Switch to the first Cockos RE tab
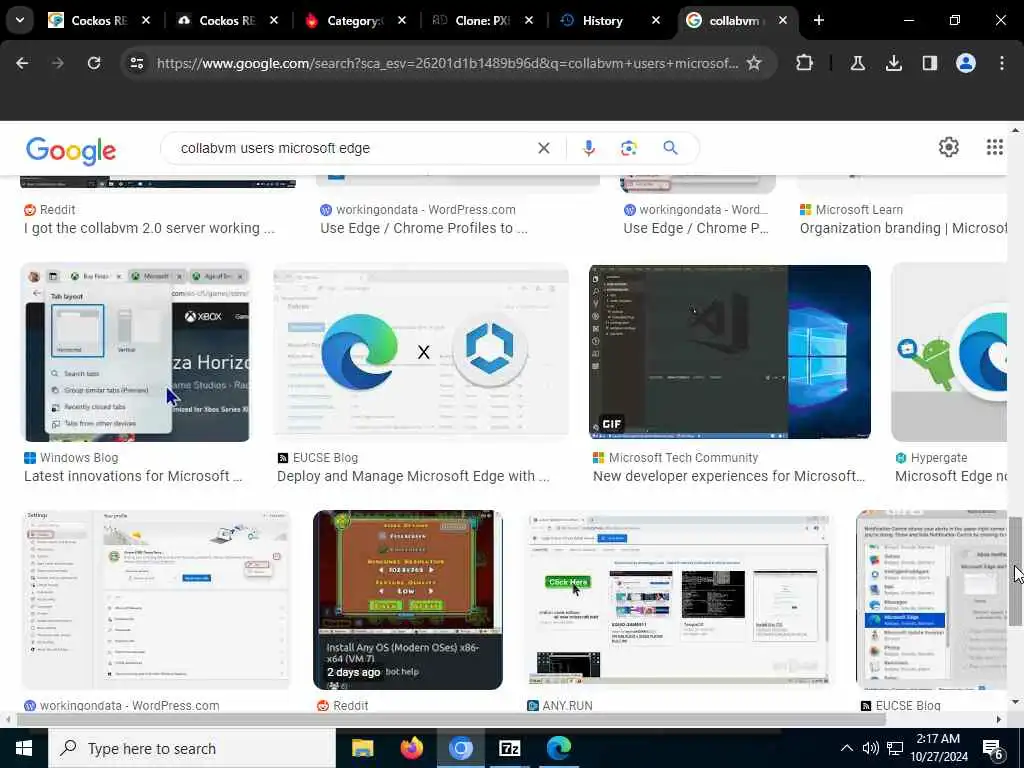1024x768 pixels. click(98, 20)
